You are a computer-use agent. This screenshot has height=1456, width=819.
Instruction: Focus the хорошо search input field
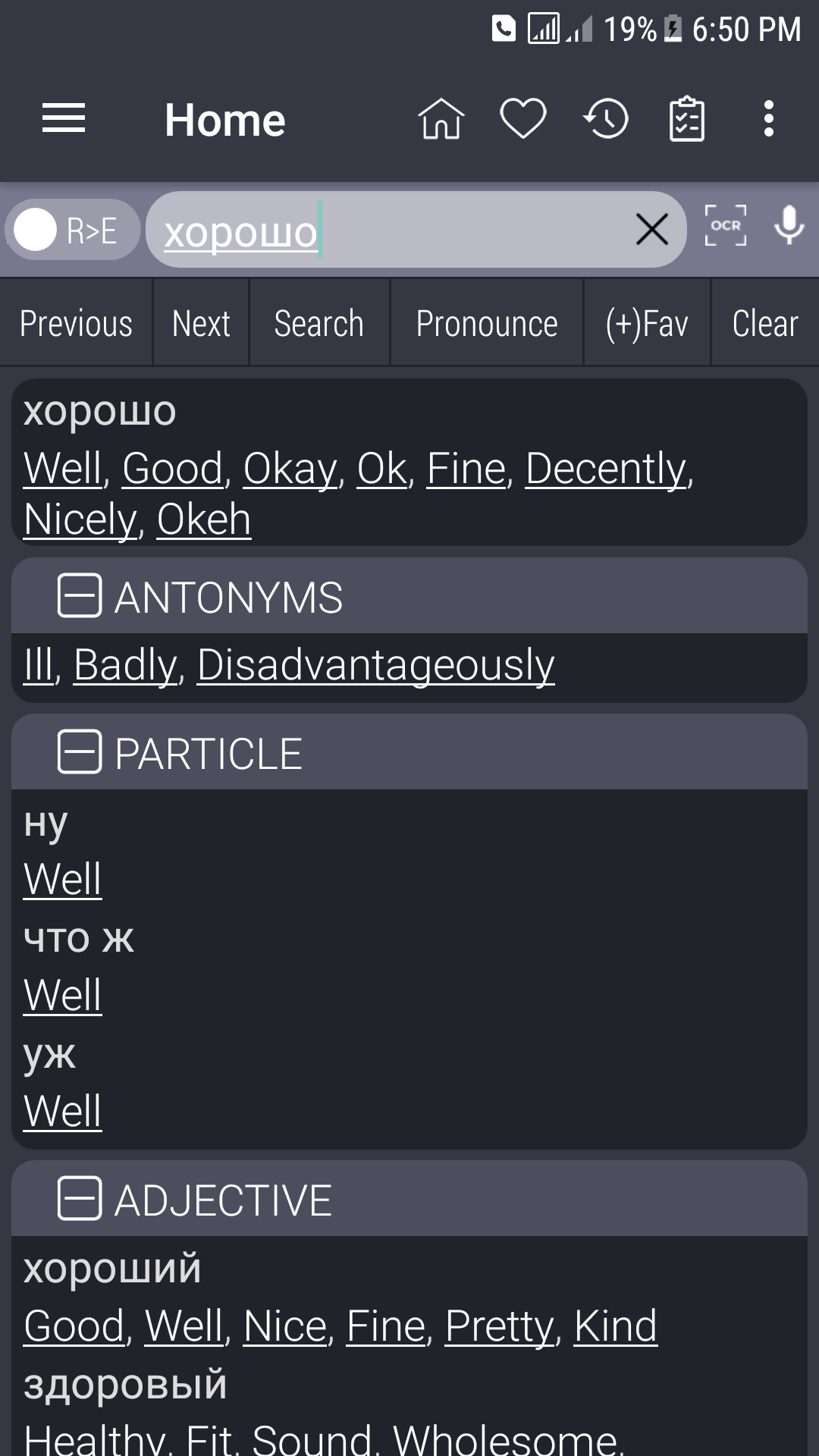394,230
